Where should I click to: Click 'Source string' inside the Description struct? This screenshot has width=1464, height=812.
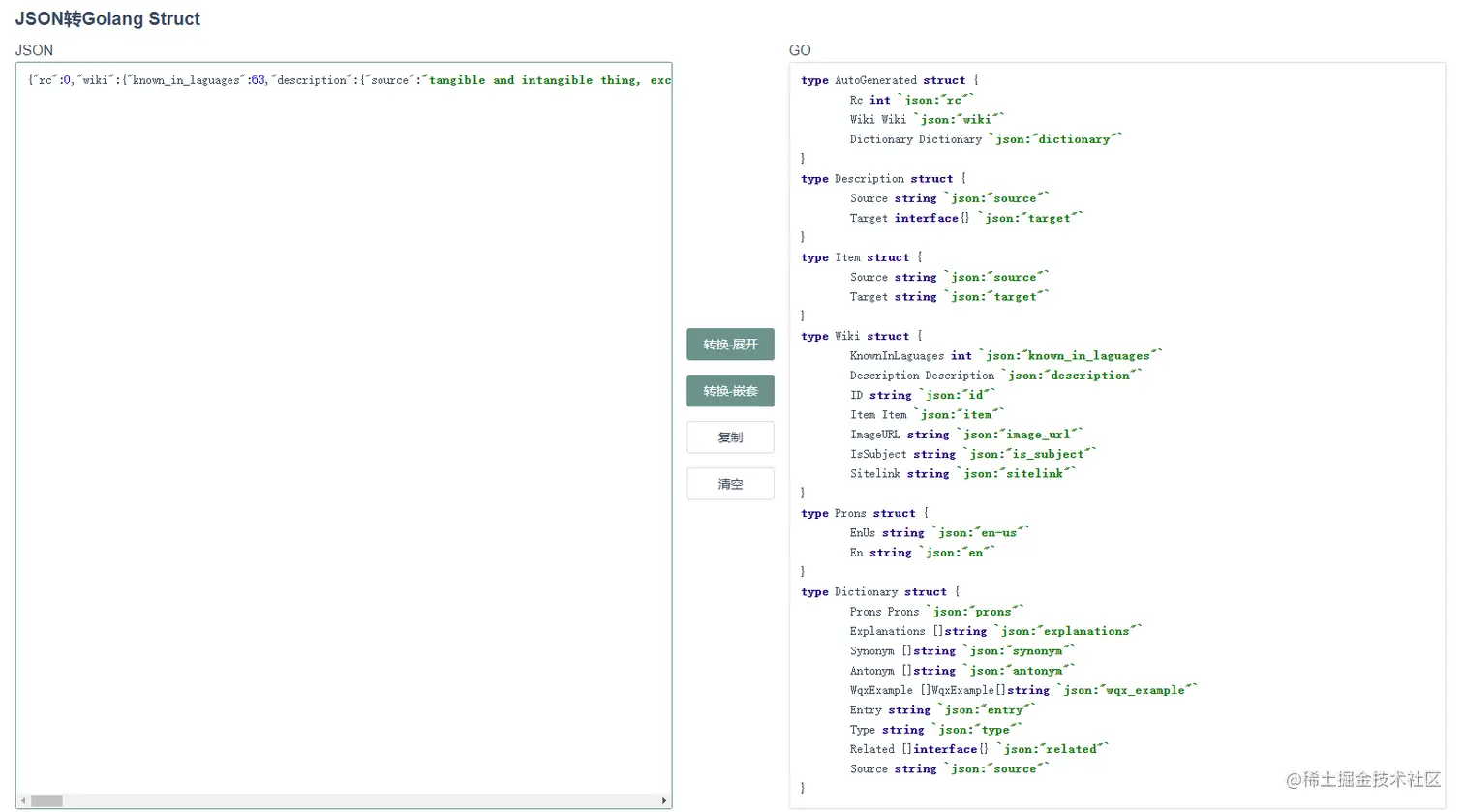tap(950, 198)
